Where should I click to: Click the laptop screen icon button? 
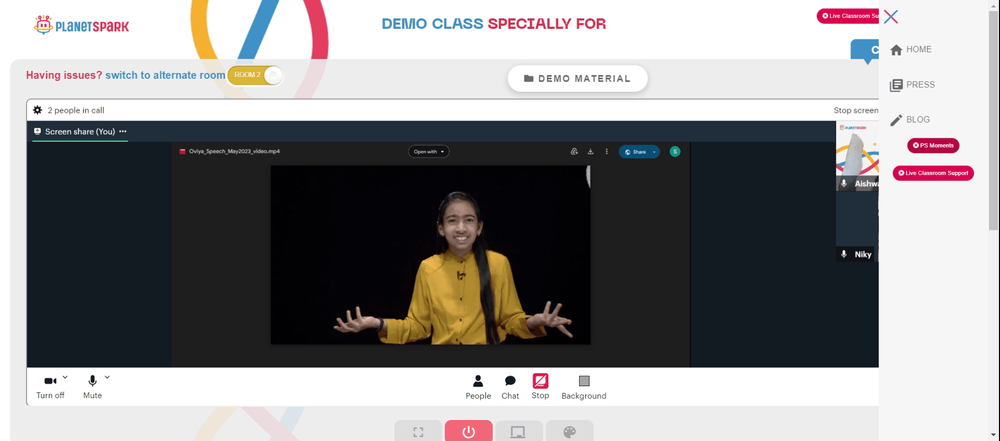(x=519, y=431)
